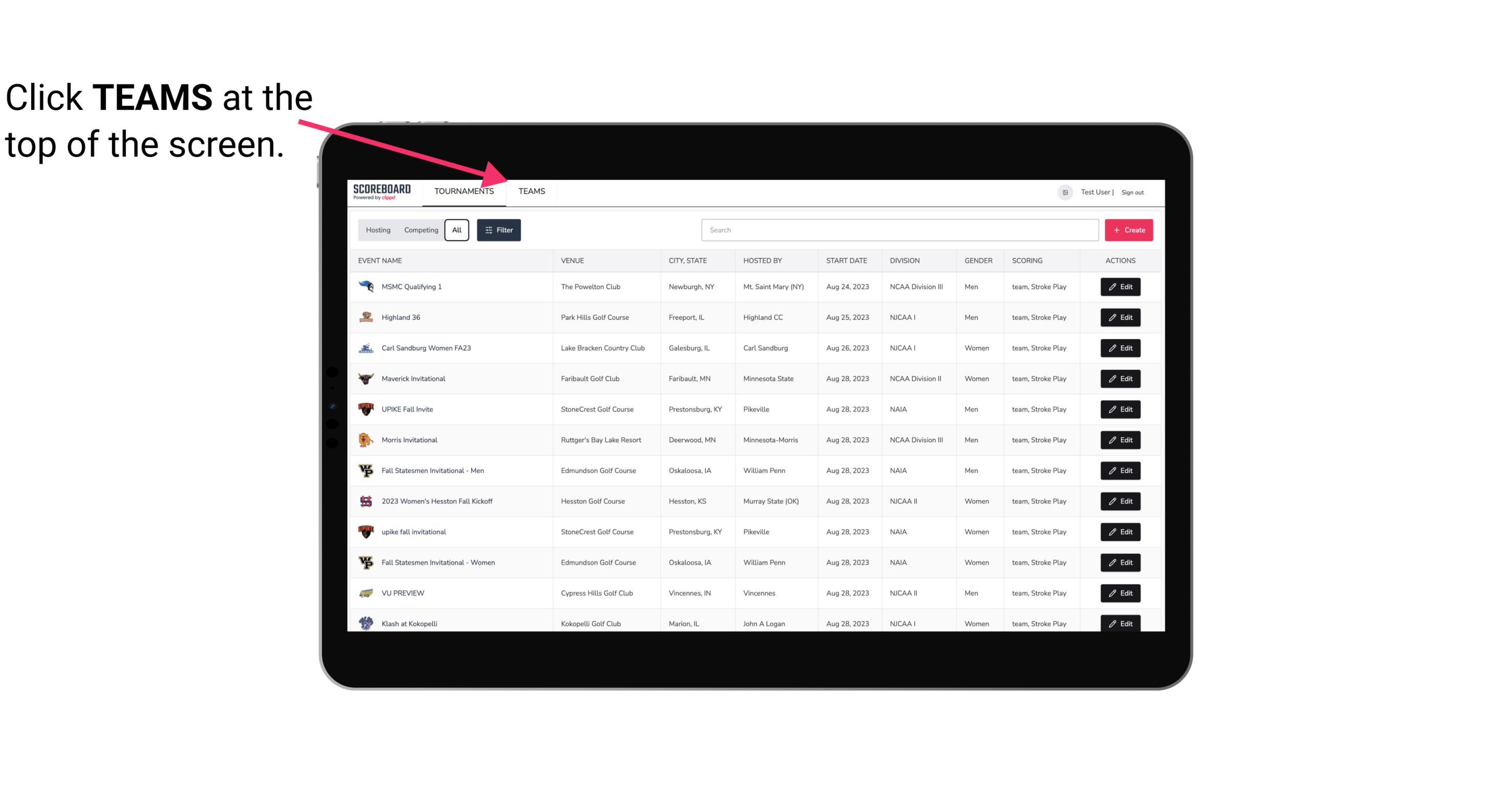The image size is (1510, 812).
Task: Toggle the Competing filter button
Action: click(419, 230)
